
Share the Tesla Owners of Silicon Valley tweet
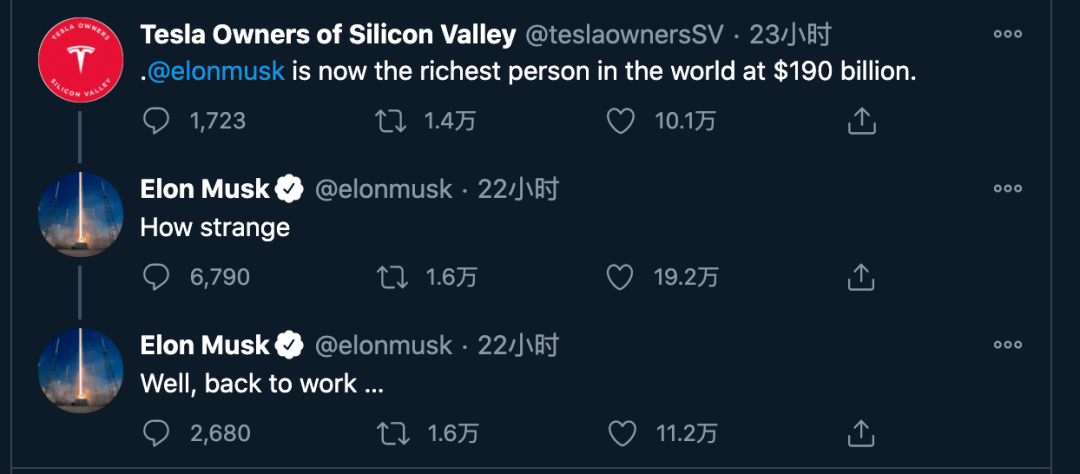[860, 122]
